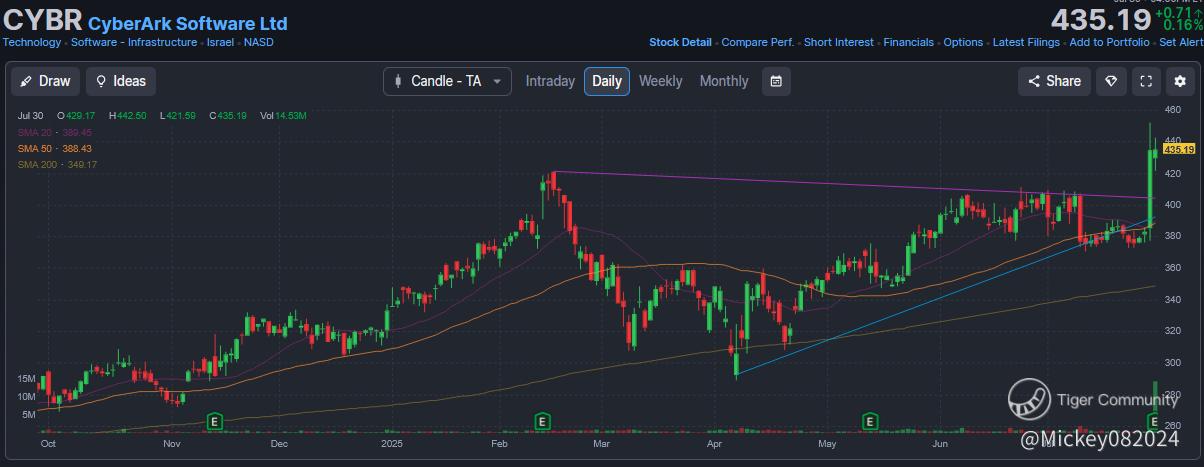Open the calendar date range picker
The width and height of the screenshot is (1204, 467).
[x=776, y=81]
